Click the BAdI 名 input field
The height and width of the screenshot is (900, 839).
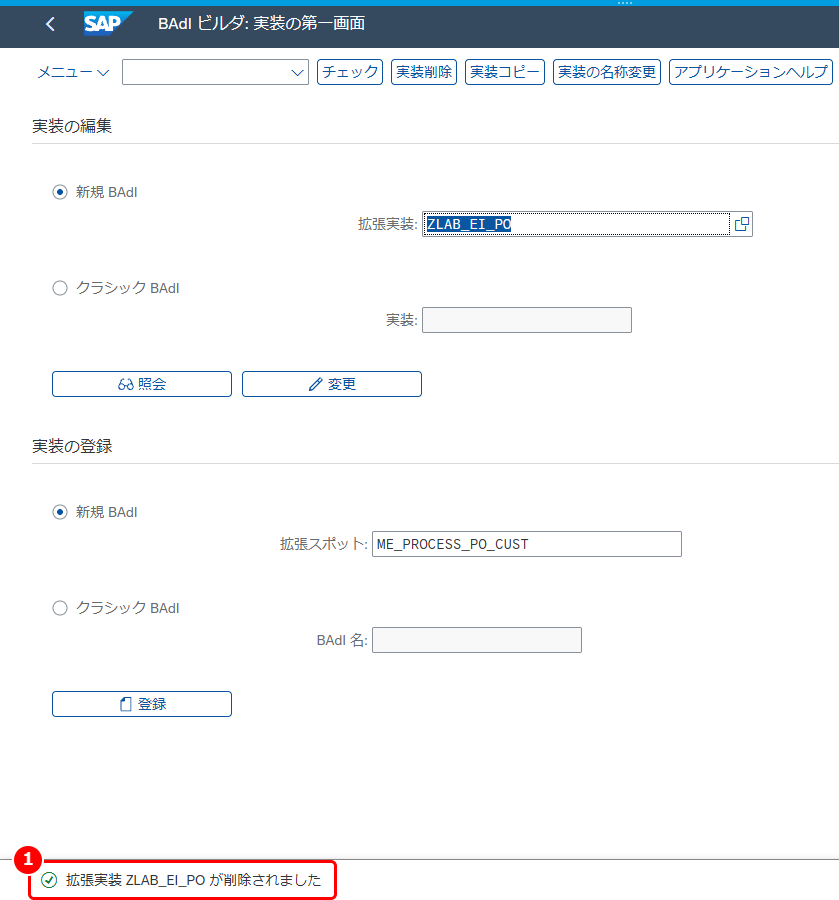[477, 640]
